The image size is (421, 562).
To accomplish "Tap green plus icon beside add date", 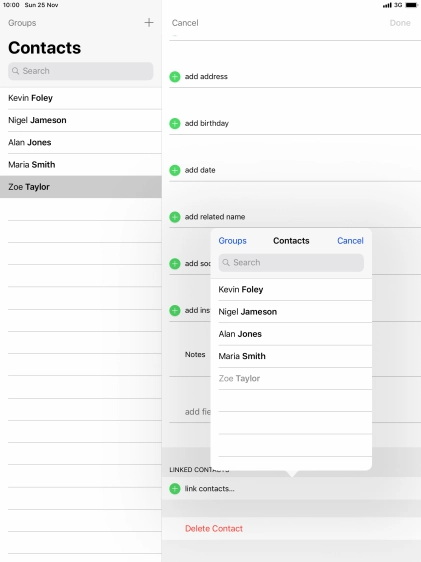I will [175, 170].
